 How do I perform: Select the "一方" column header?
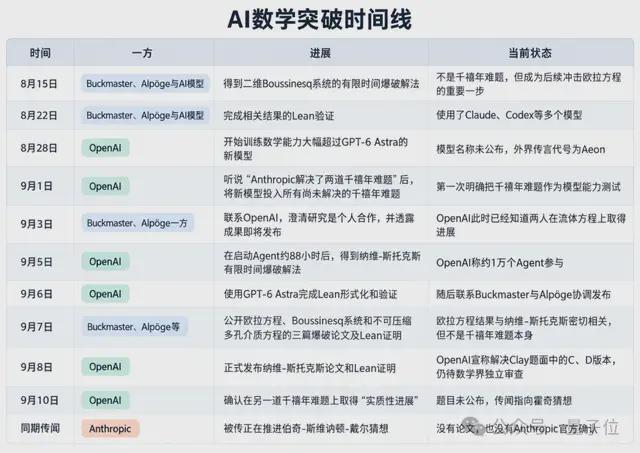point(142,53)
